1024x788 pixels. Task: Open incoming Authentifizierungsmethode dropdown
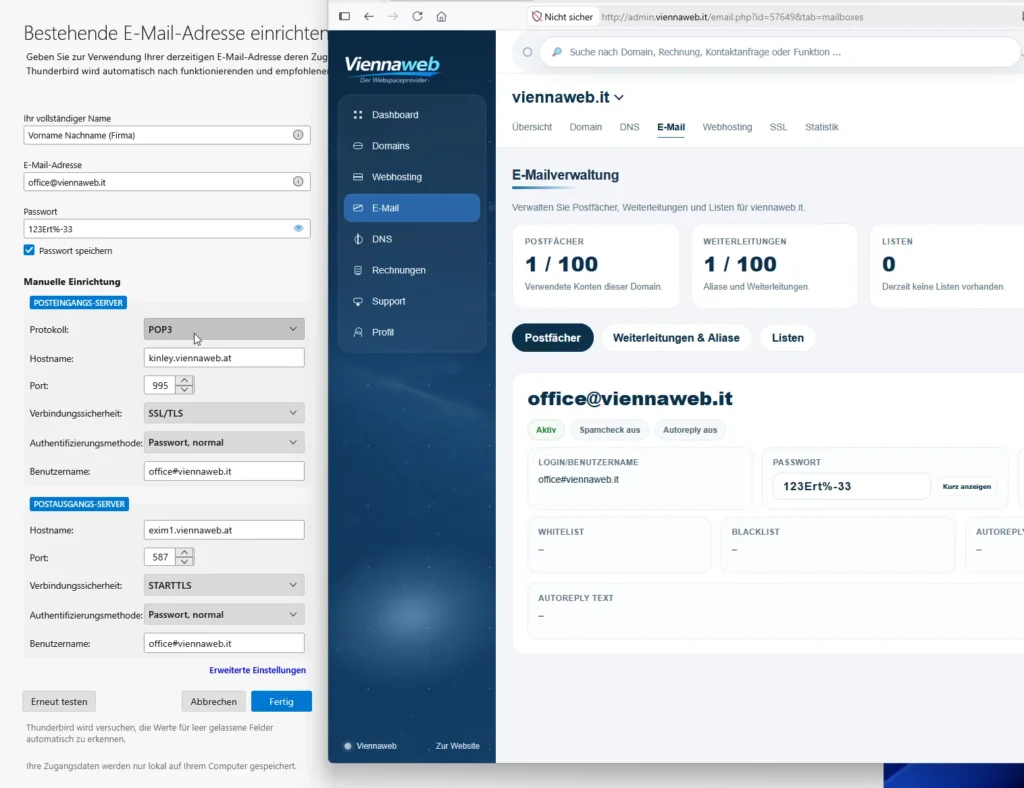click(224, 442)
